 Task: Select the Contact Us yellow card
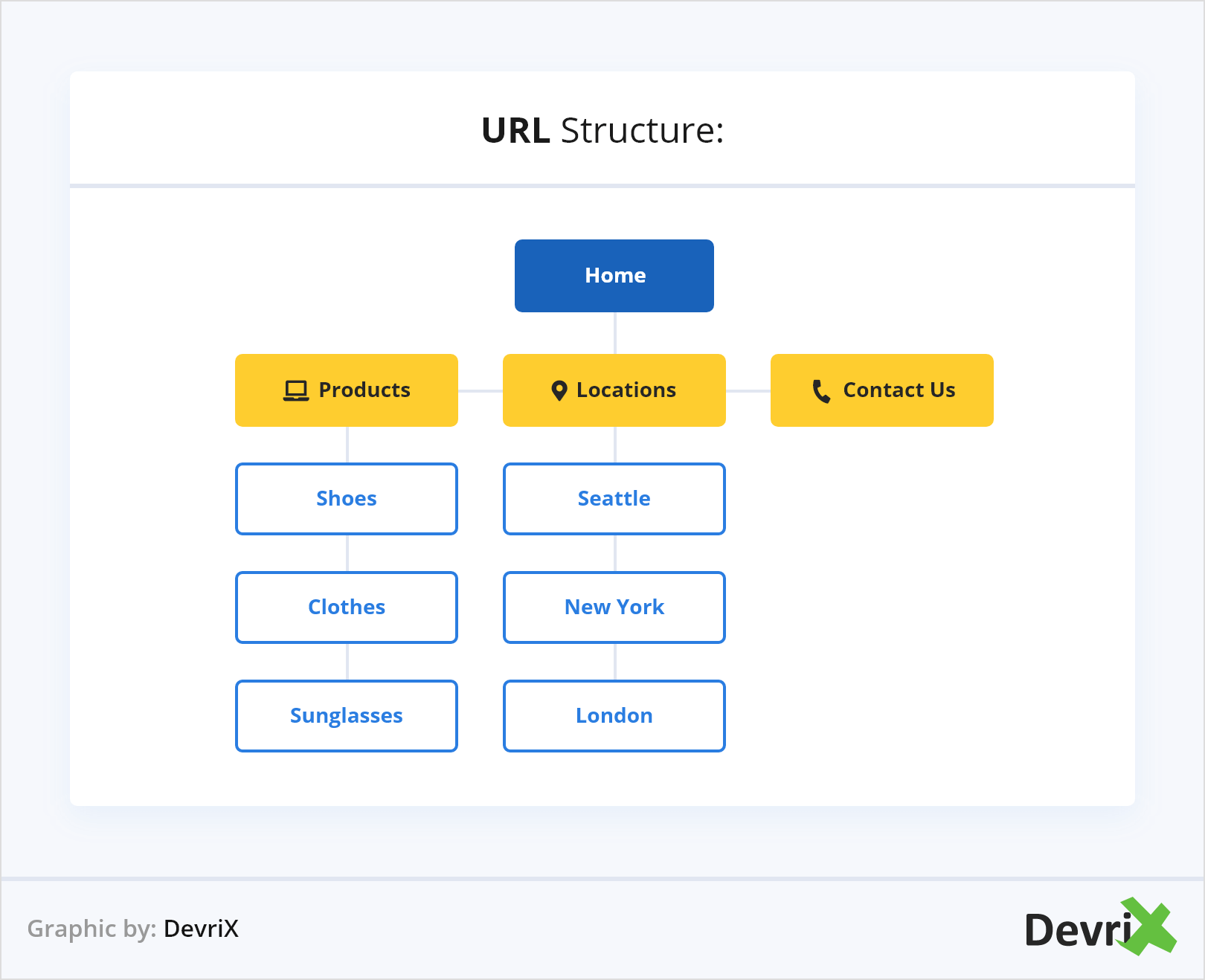[x=881, y=390]
